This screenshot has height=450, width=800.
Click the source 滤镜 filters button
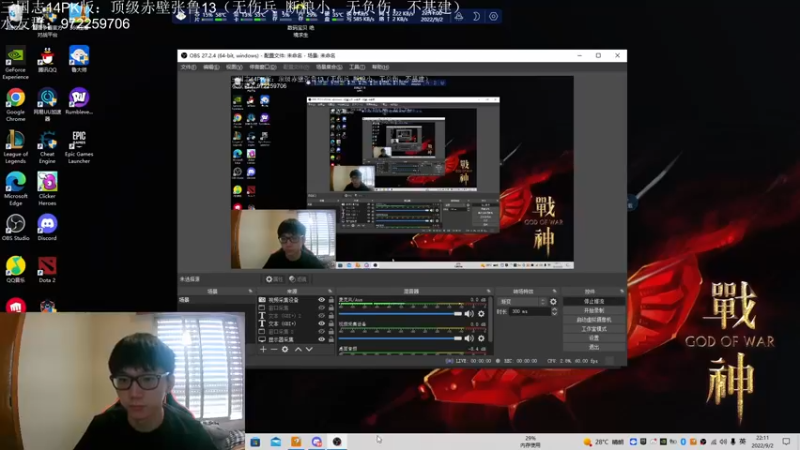pos(298,279)
